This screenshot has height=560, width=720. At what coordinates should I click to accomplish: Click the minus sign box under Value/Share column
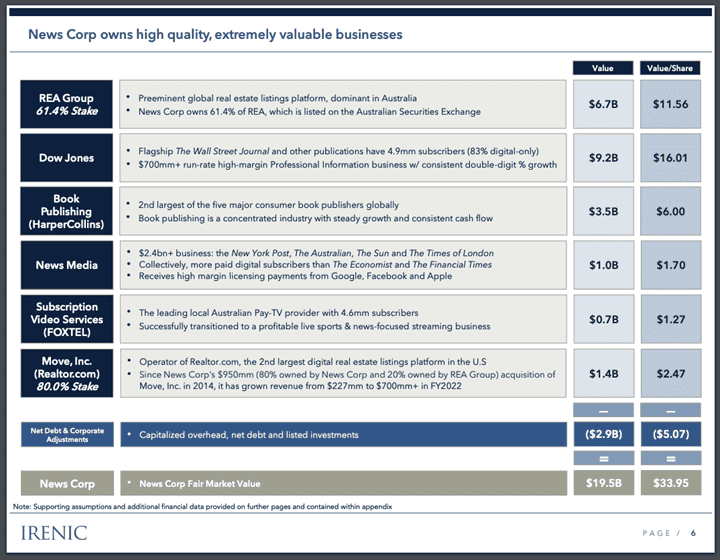tap(670, 410)
